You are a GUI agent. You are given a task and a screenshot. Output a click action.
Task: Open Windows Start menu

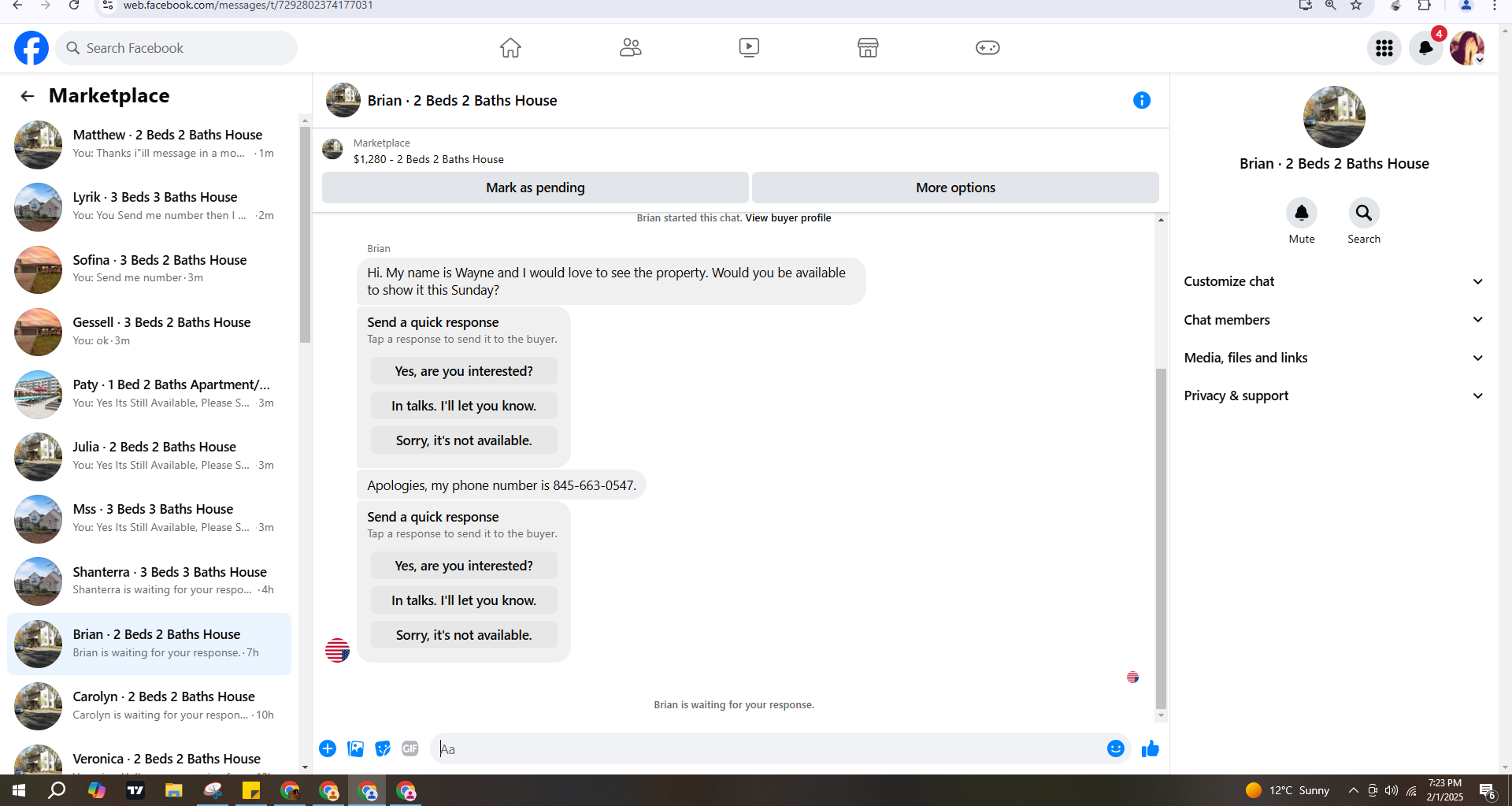coord(19,790)
